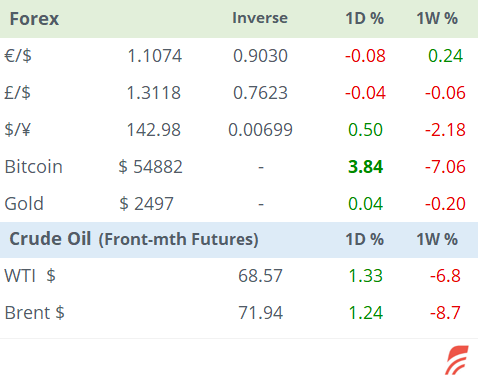Click the Crude Oil 1W % column header
Image resolution: width=478 pixels, height=383 pixels.
[437, 239]
